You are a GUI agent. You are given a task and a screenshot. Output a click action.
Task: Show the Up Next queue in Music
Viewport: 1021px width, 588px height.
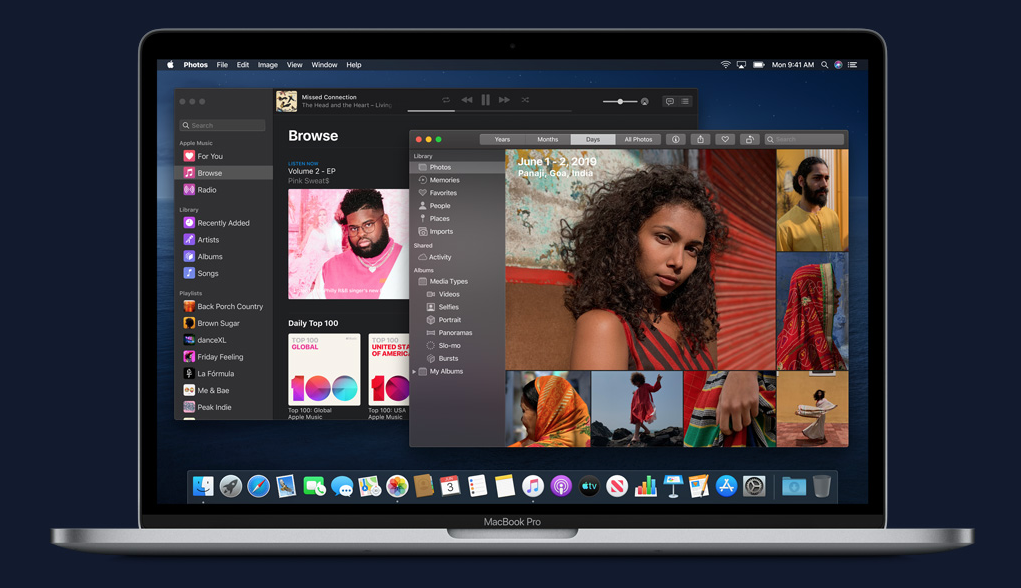[x=685, y=102]
